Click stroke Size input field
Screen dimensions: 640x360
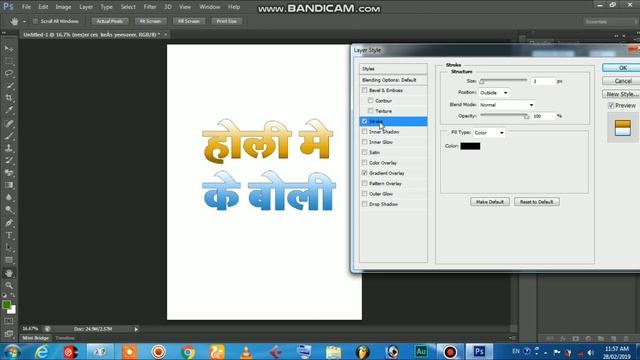coord(543,81)
